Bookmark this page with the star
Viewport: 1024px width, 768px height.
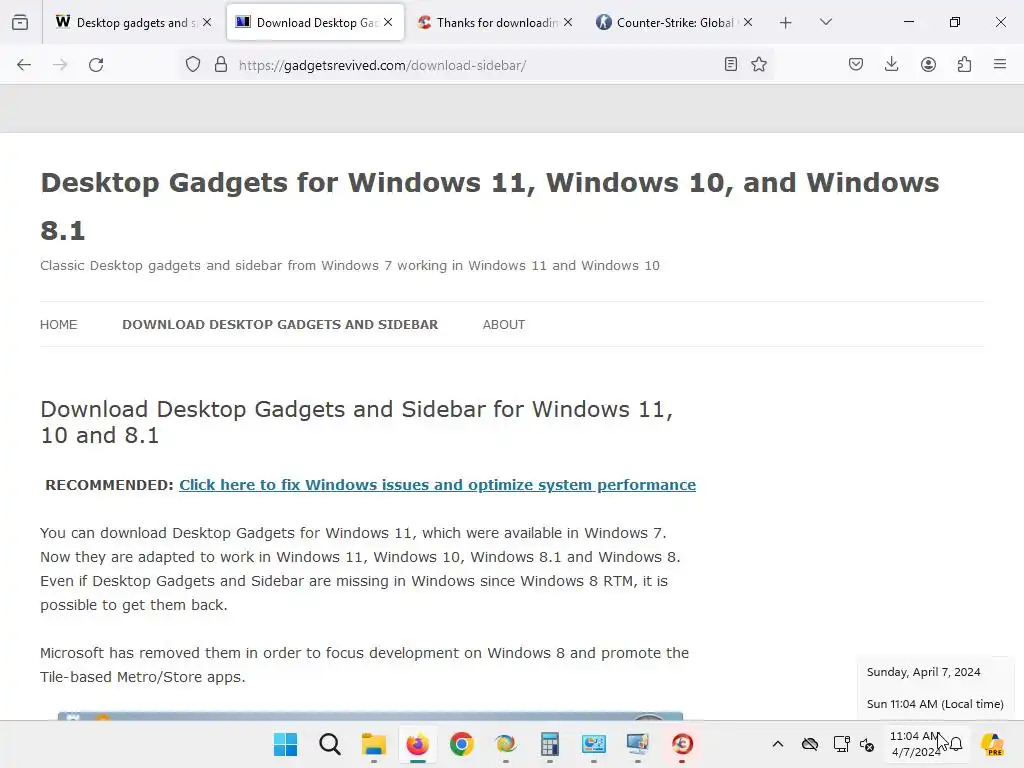click(x=759, y=65)
